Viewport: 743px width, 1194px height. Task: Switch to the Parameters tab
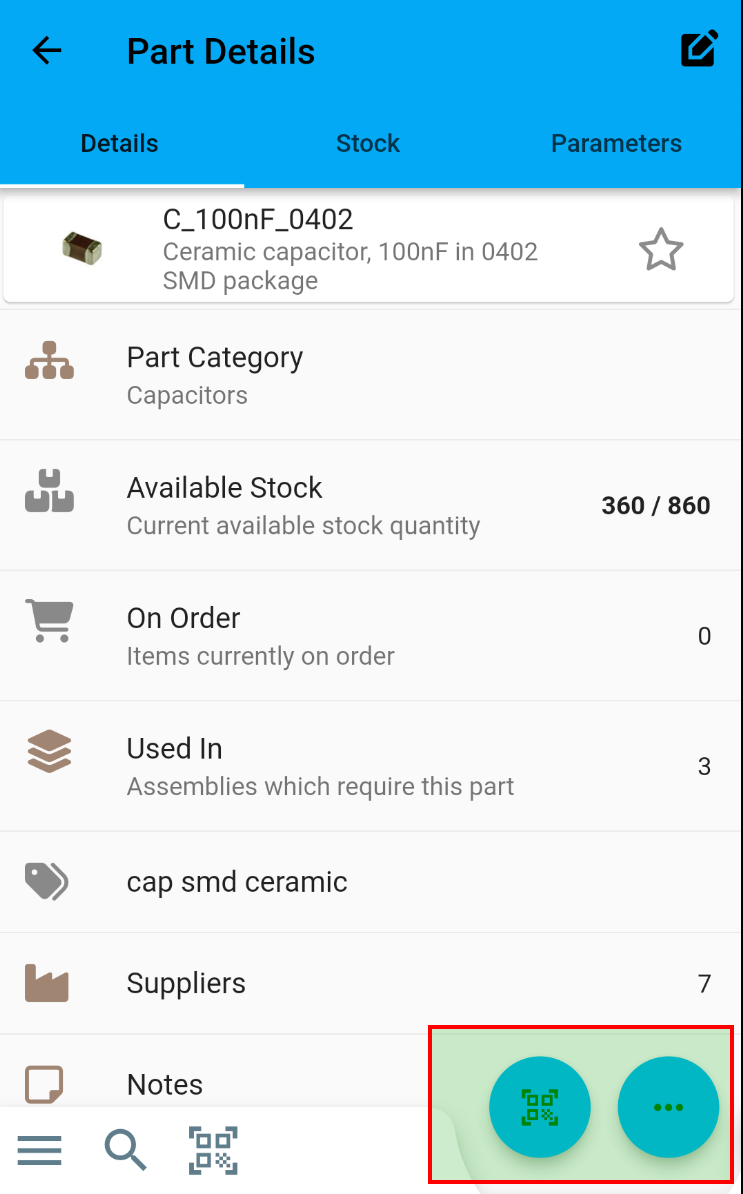616,143
